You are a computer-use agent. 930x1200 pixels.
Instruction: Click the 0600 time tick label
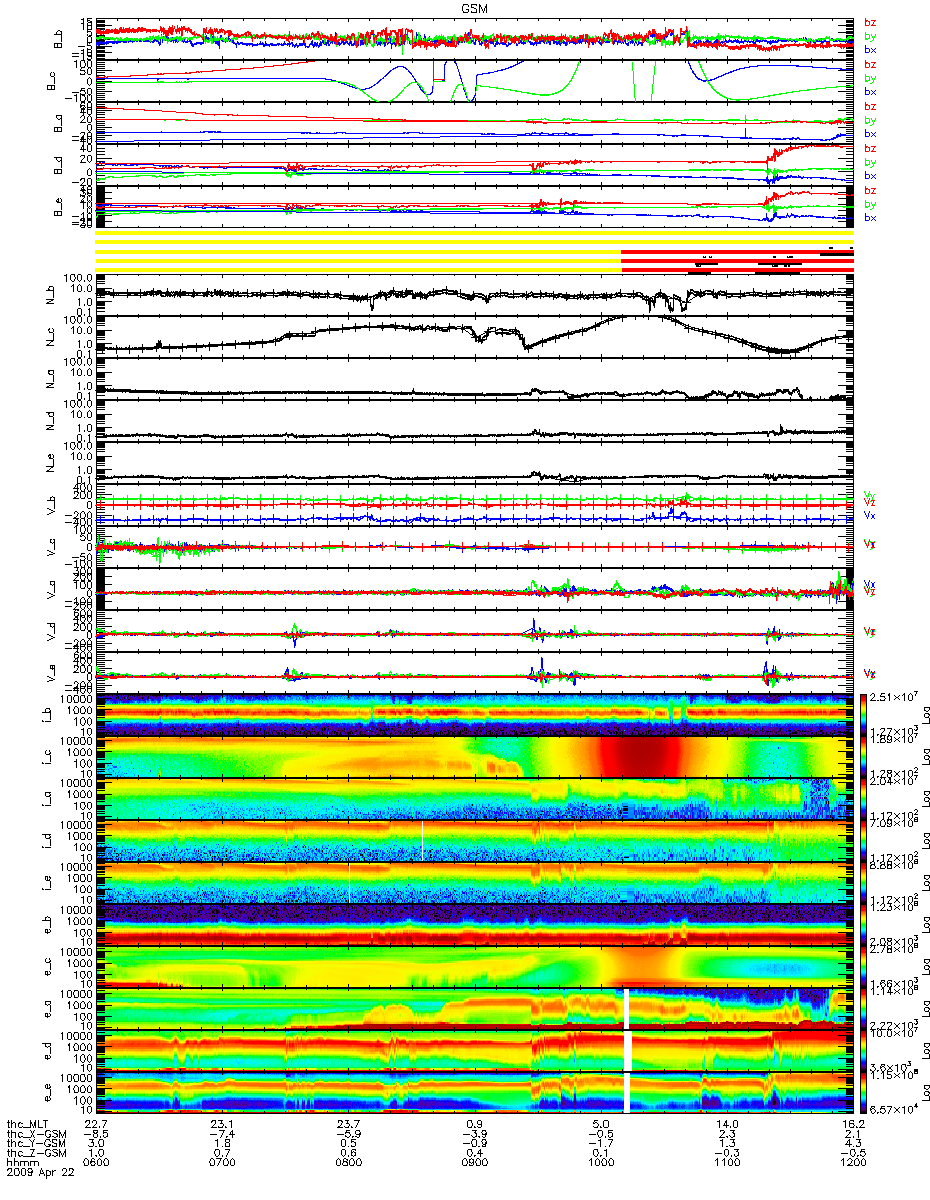[x=96, y=1165]
